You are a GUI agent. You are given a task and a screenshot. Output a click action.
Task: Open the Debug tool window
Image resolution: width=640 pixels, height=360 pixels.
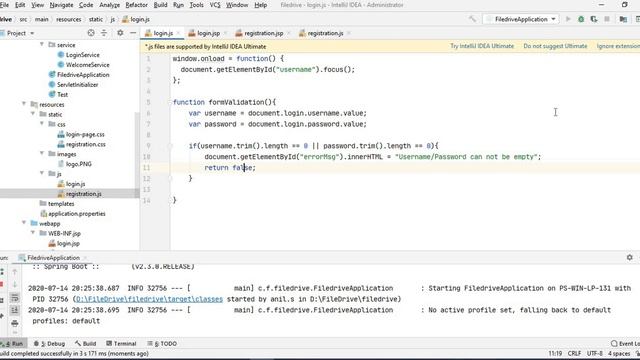coord(50,344)
